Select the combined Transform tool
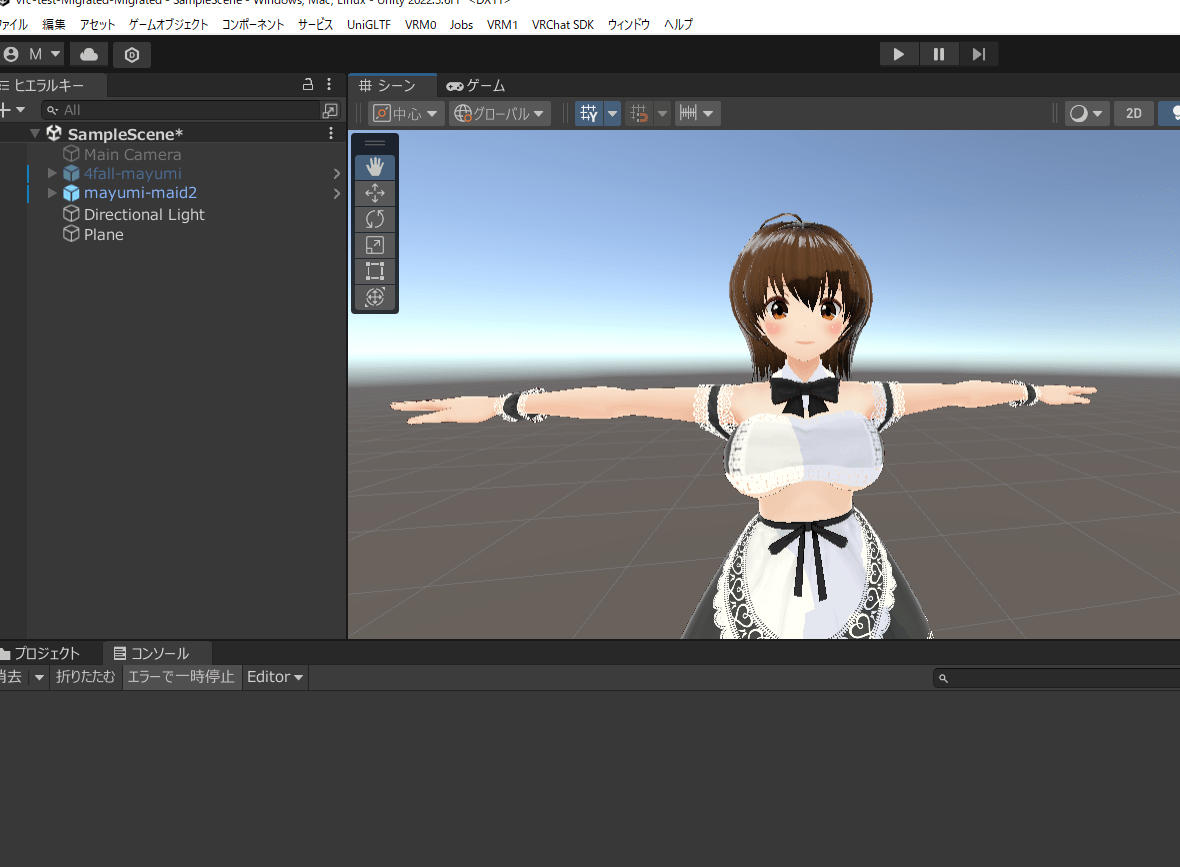1180x867 pixels. pyautogui.click(x=375, y=297)
